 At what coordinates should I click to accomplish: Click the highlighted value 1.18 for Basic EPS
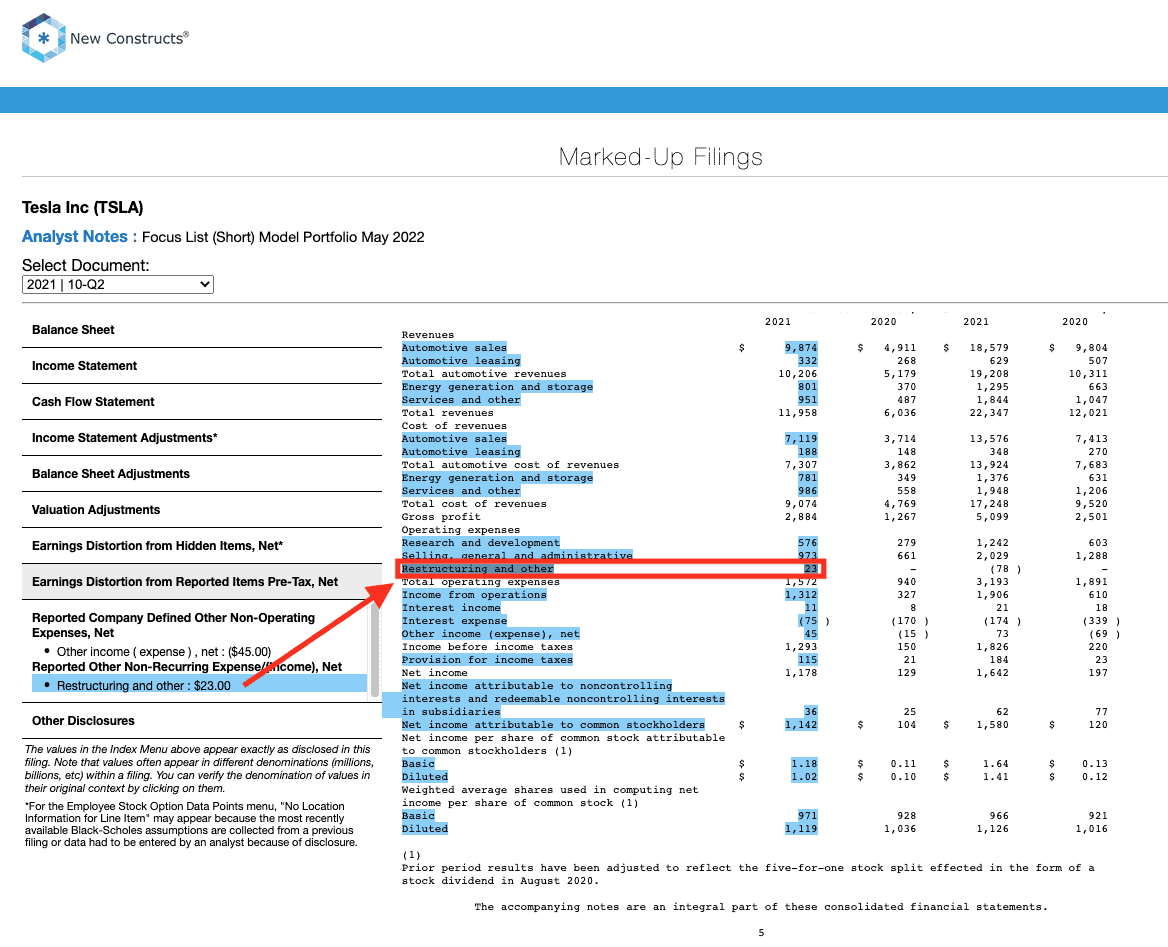pos(804,764)
